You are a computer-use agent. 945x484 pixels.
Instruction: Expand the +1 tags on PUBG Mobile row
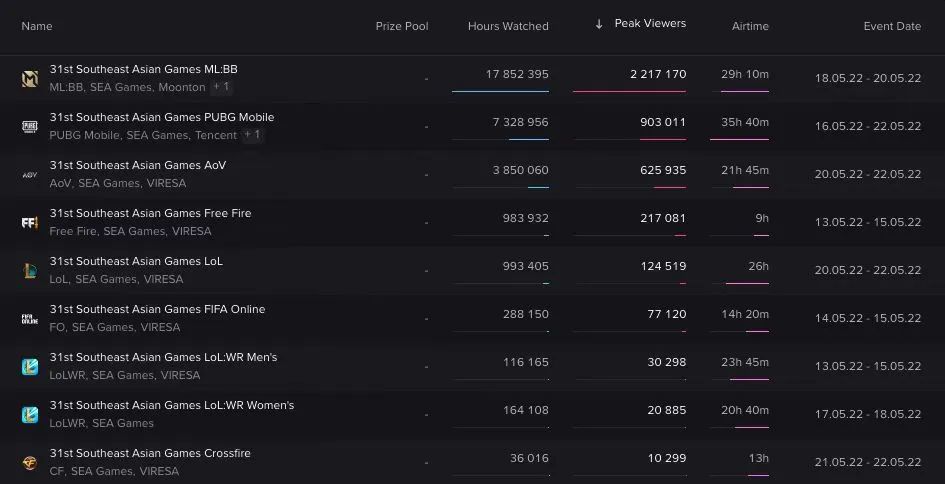point(252,135)
